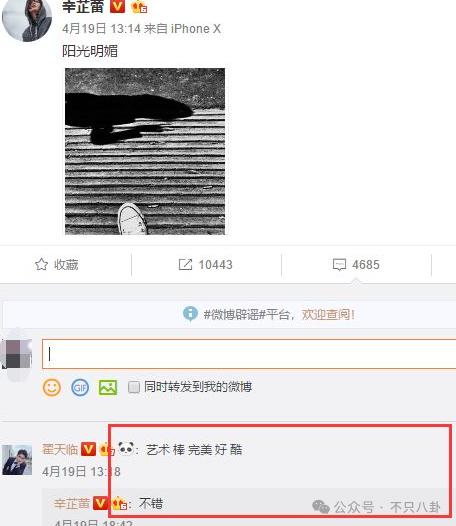Click the green image upload icon
This screenshot has height=526, width=456.
tap(108, 388)
